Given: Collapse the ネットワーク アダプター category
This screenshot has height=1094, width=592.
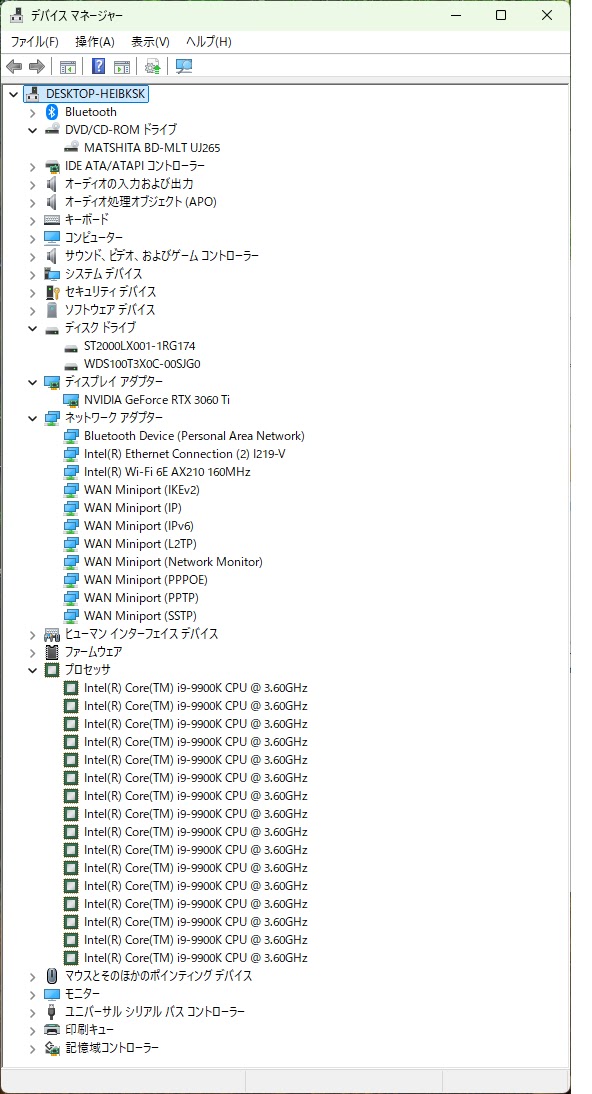Looking at the screenshot, I should (32, 418).
